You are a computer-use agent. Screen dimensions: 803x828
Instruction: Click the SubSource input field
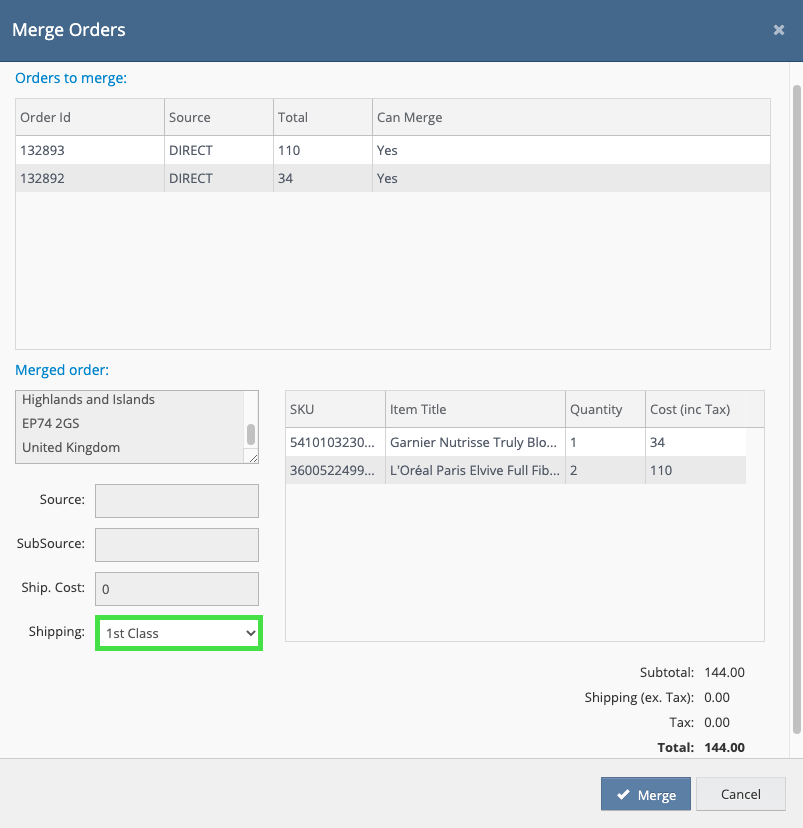click(x=176, y=544)
